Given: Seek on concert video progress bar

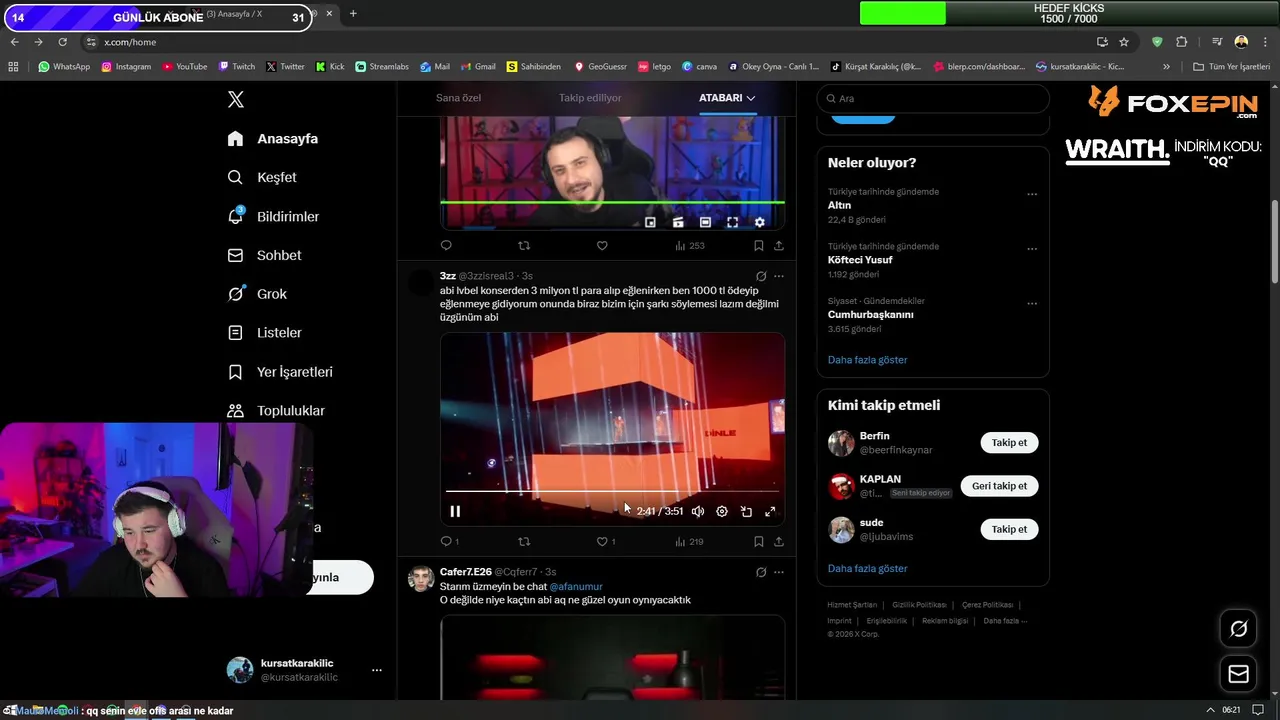Looking at the screenshot, I should click(612, 491).
